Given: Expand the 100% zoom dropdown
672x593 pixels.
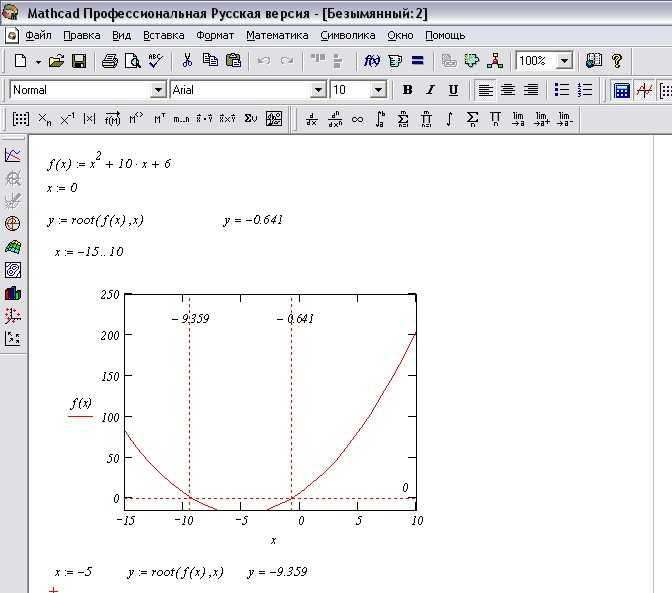Looking at the screenshot, I should point(564,61).
